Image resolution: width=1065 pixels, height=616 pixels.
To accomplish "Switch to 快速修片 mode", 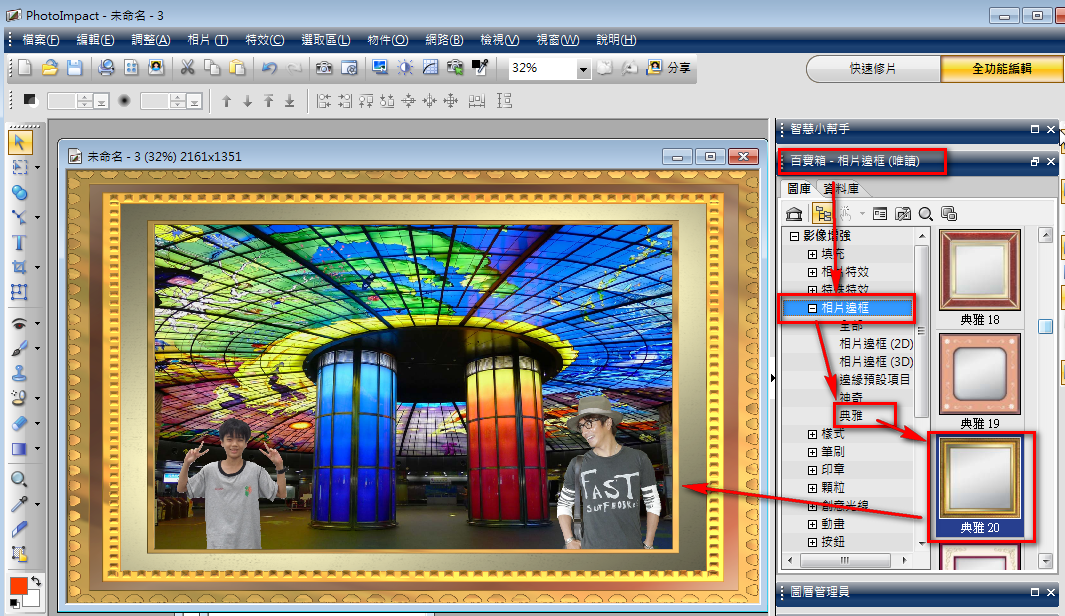I will tap(873, 69).
